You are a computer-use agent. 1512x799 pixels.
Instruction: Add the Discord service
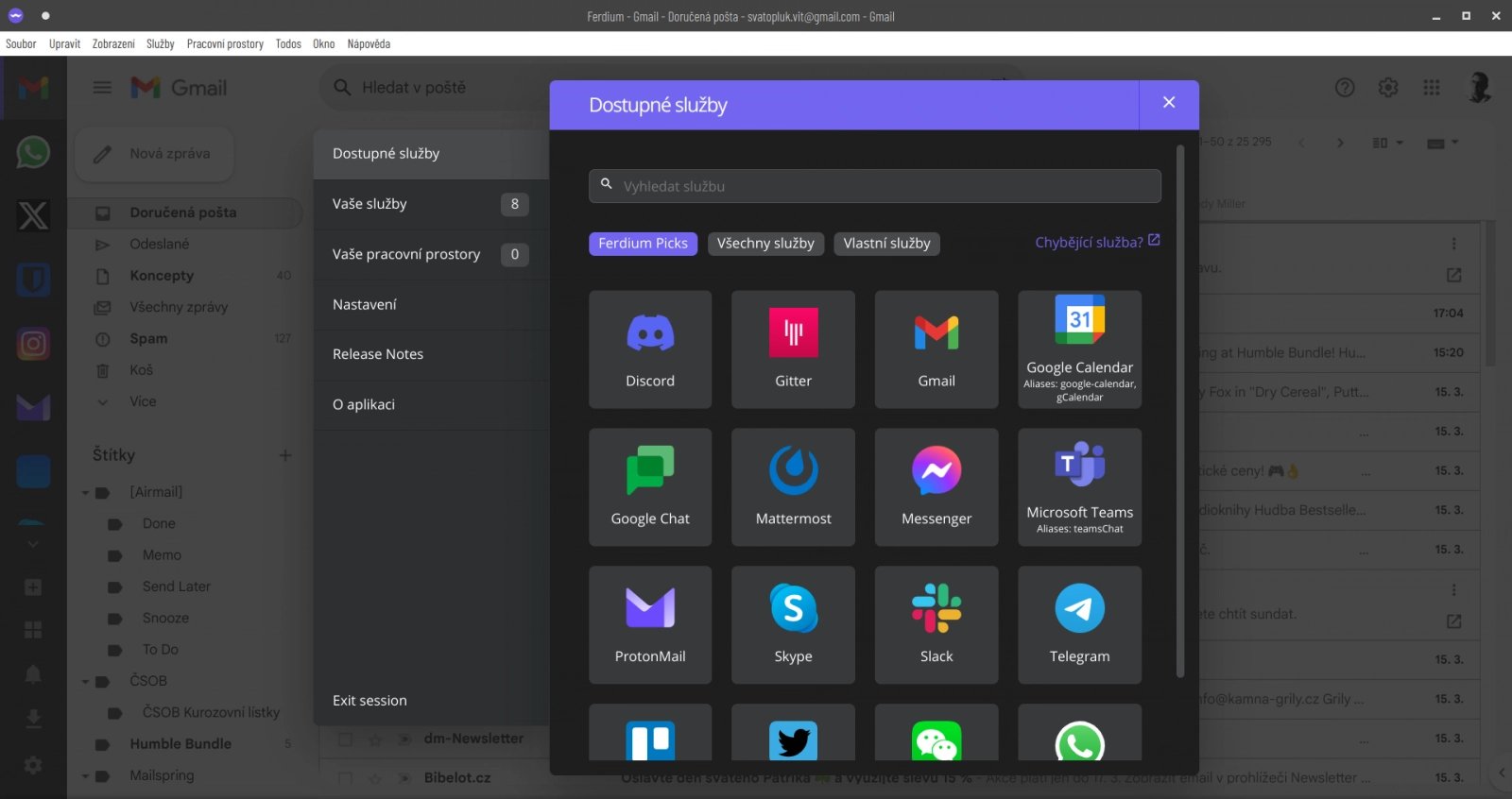point(650,349)
